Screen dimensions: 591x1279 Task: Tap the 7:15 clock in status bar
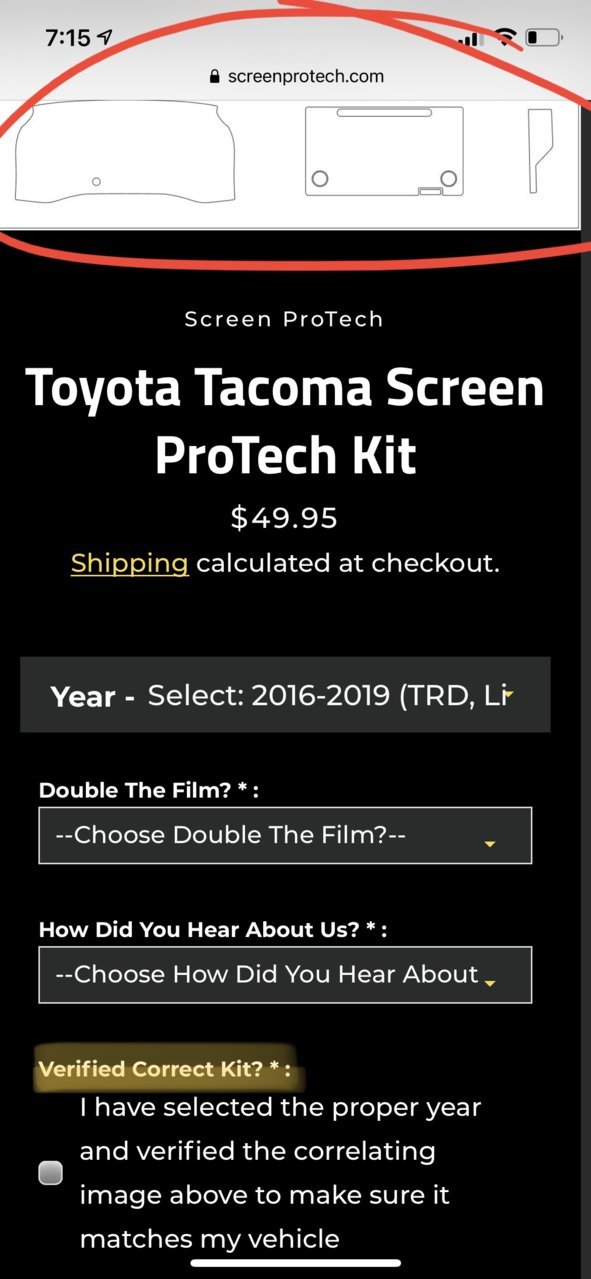click(x=68, y=37)
